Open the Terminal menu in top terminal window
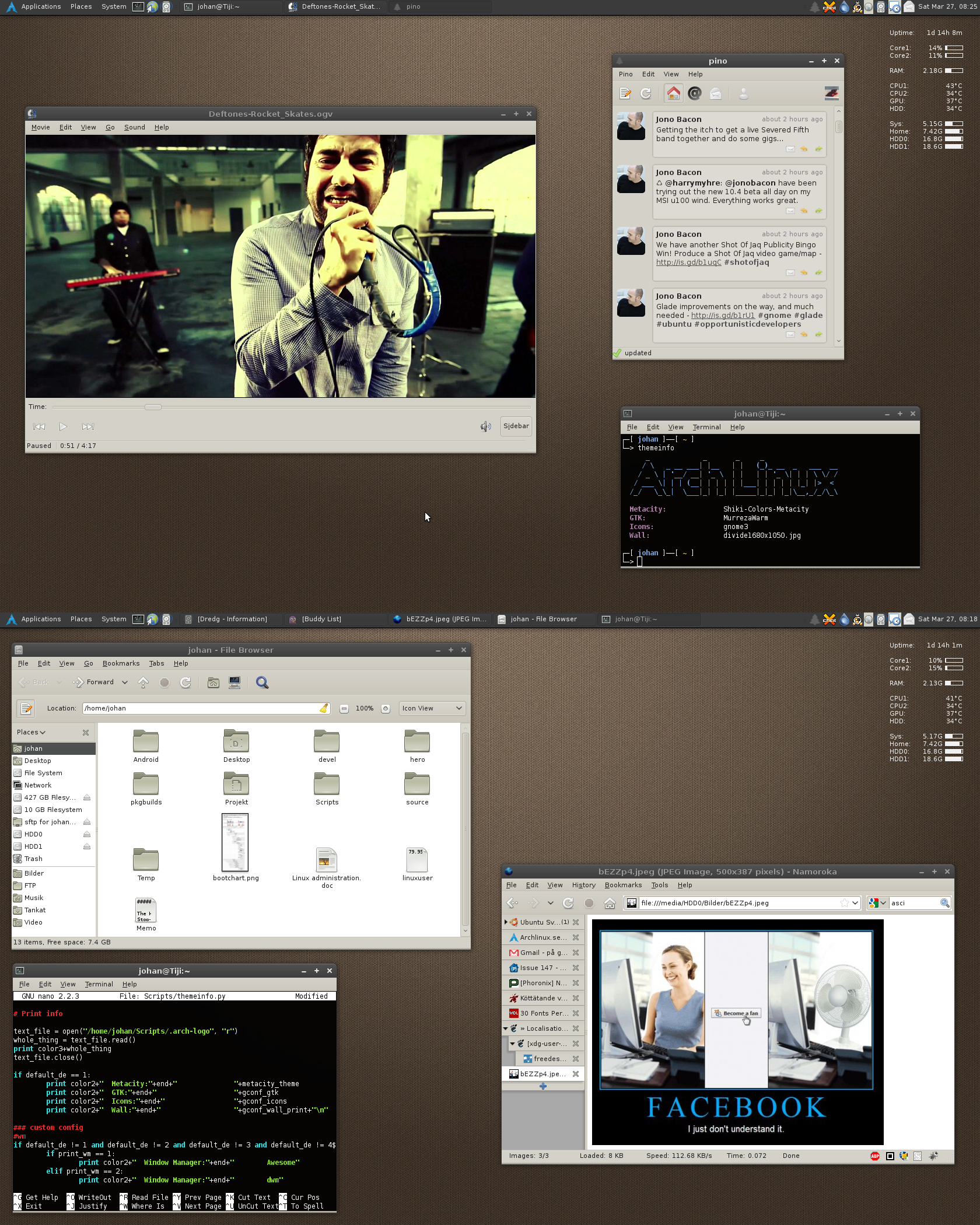This screenshot has width=980, height=1225. (706, 427)
